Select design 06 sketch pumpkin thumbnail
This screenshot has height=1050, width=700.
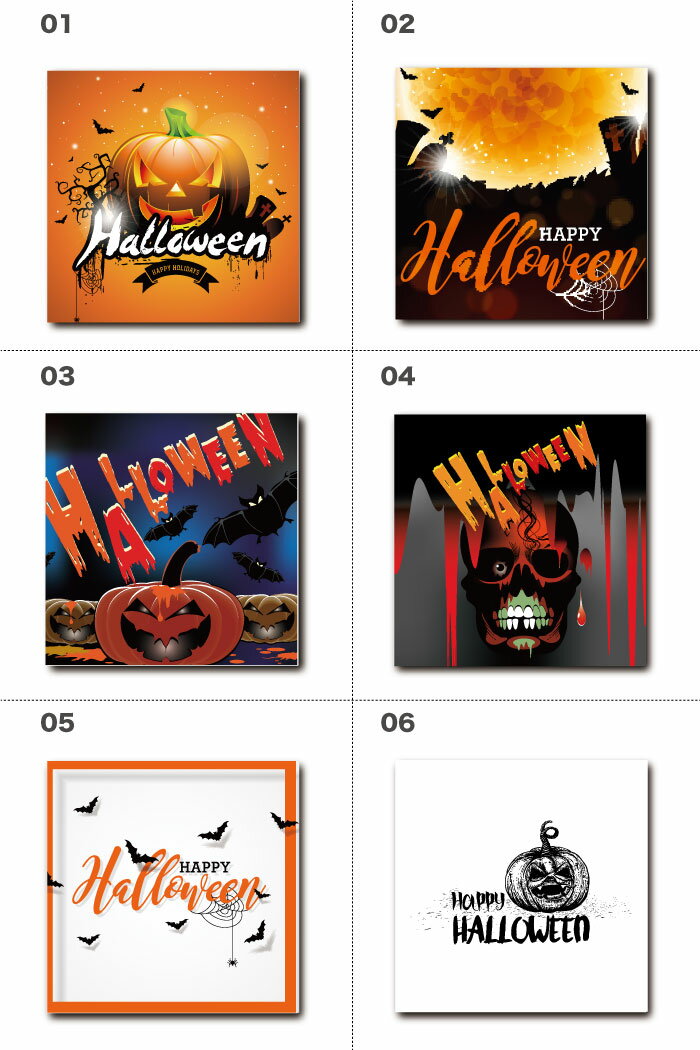(521, 885)
